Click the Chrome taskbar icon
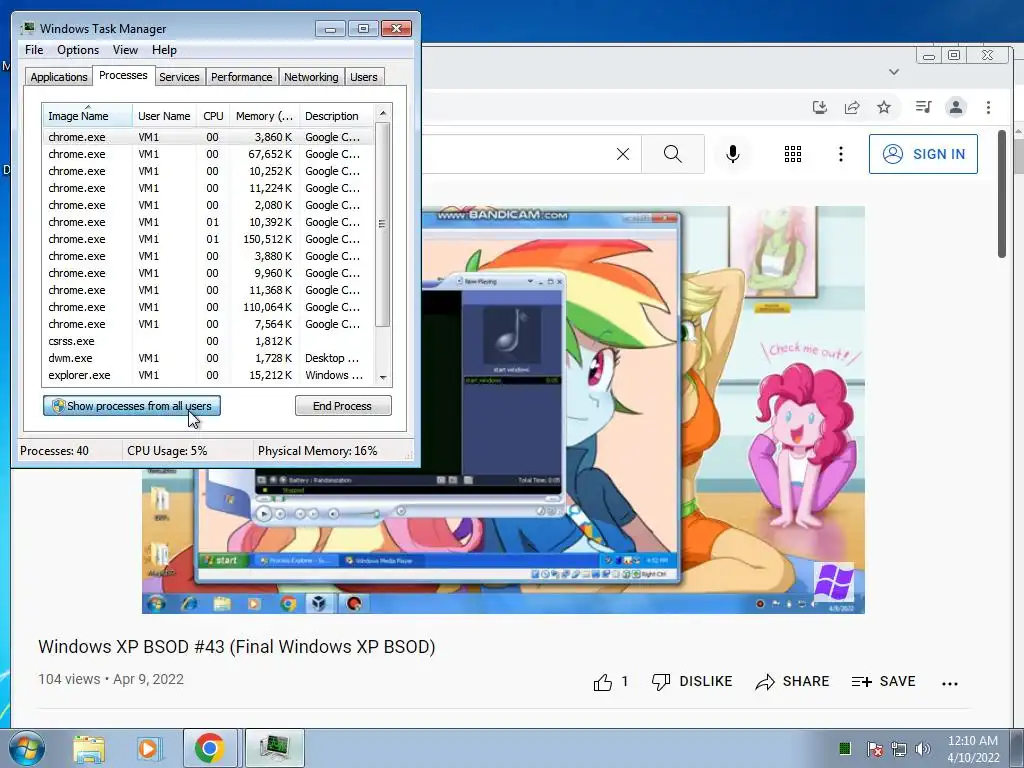The height and width of the screenshot is (768, 1024). [x=210, y=748]
